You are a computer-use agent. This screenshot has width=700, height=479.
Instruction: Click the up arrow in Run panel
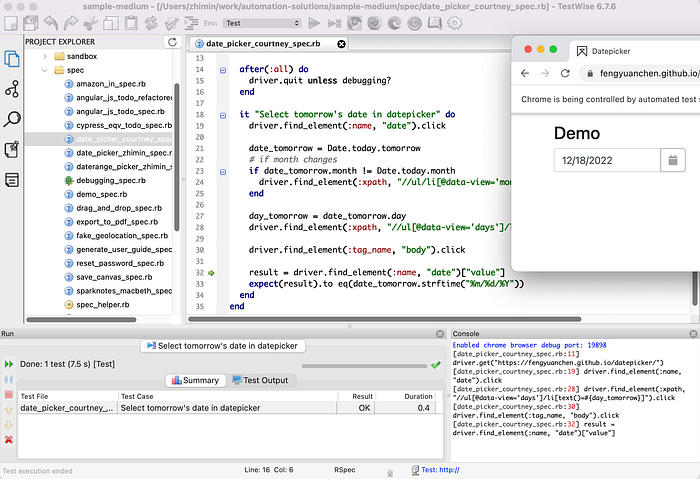(x=8, y=409)
